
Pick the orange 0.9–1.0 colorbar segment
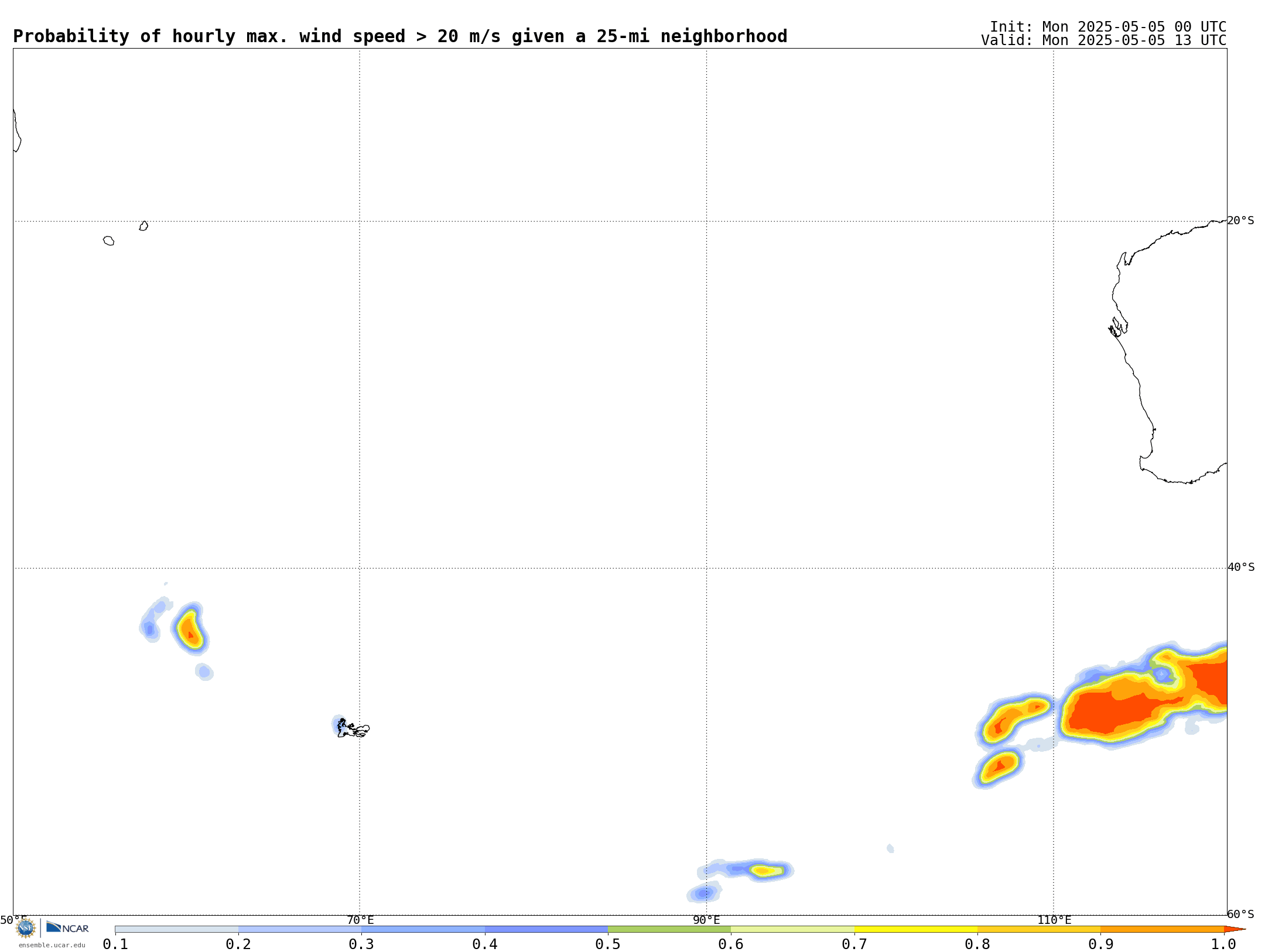coord(1163,929)
